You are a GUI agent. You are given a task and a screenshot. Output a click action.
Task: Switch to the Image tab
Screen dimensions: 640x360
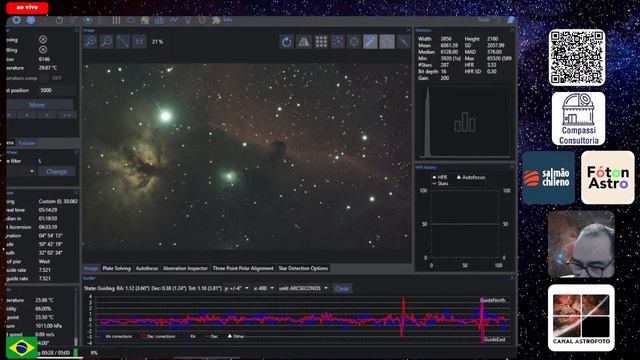tap(91, 268)
